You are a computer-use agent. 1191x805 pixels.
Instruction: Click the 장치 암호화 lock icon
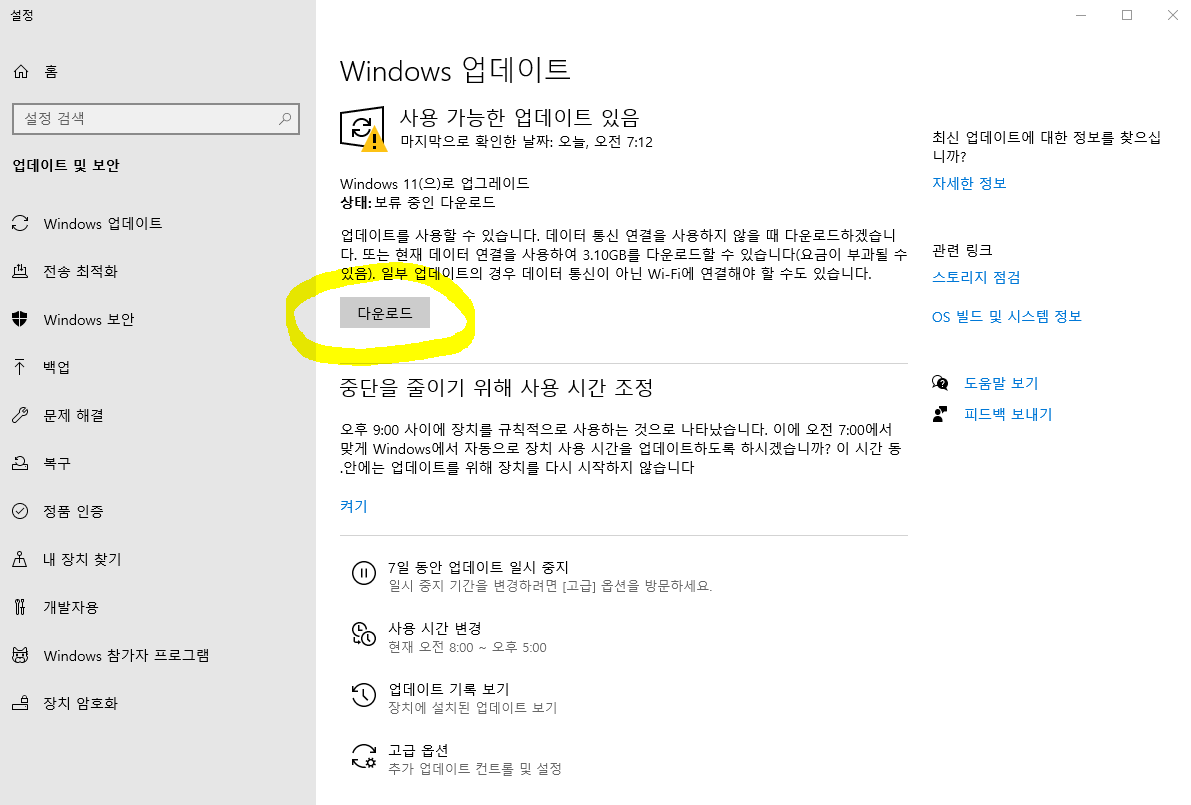point(21,703)
